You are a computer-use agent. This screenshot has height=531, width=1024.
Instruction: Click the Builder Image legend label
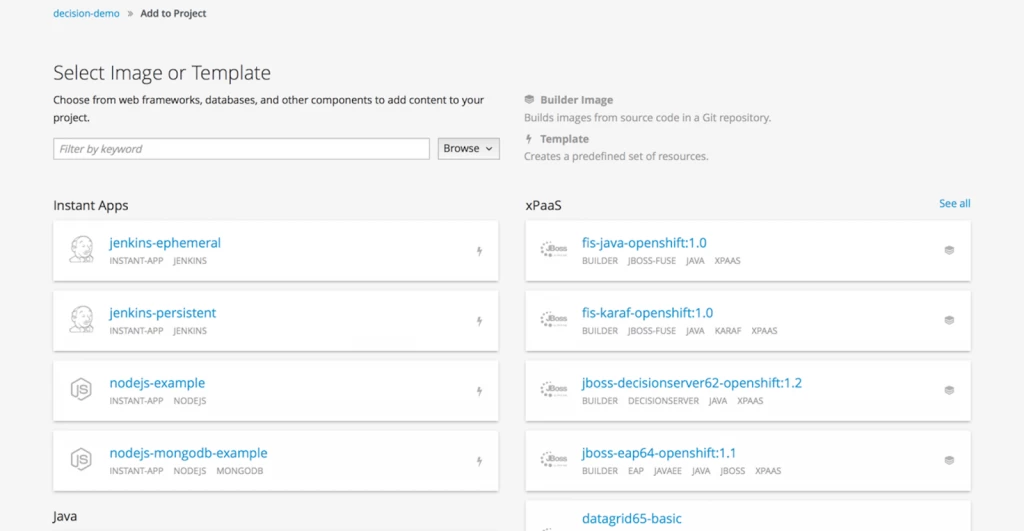click(x=577, y=99)
